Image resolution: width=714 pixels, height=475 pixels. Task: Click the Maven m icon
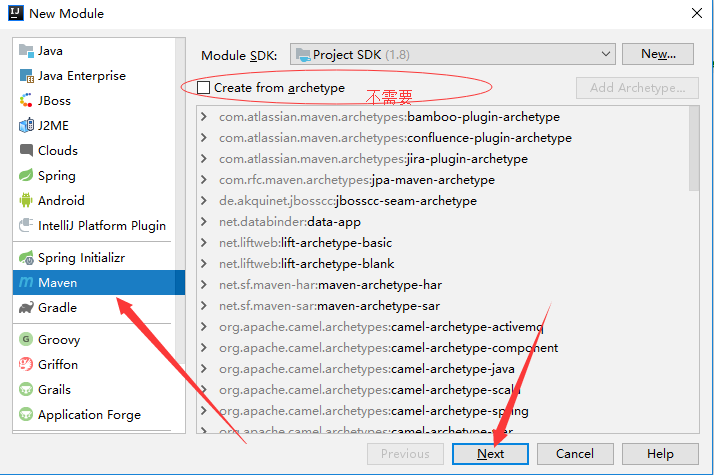pos(26,283)
